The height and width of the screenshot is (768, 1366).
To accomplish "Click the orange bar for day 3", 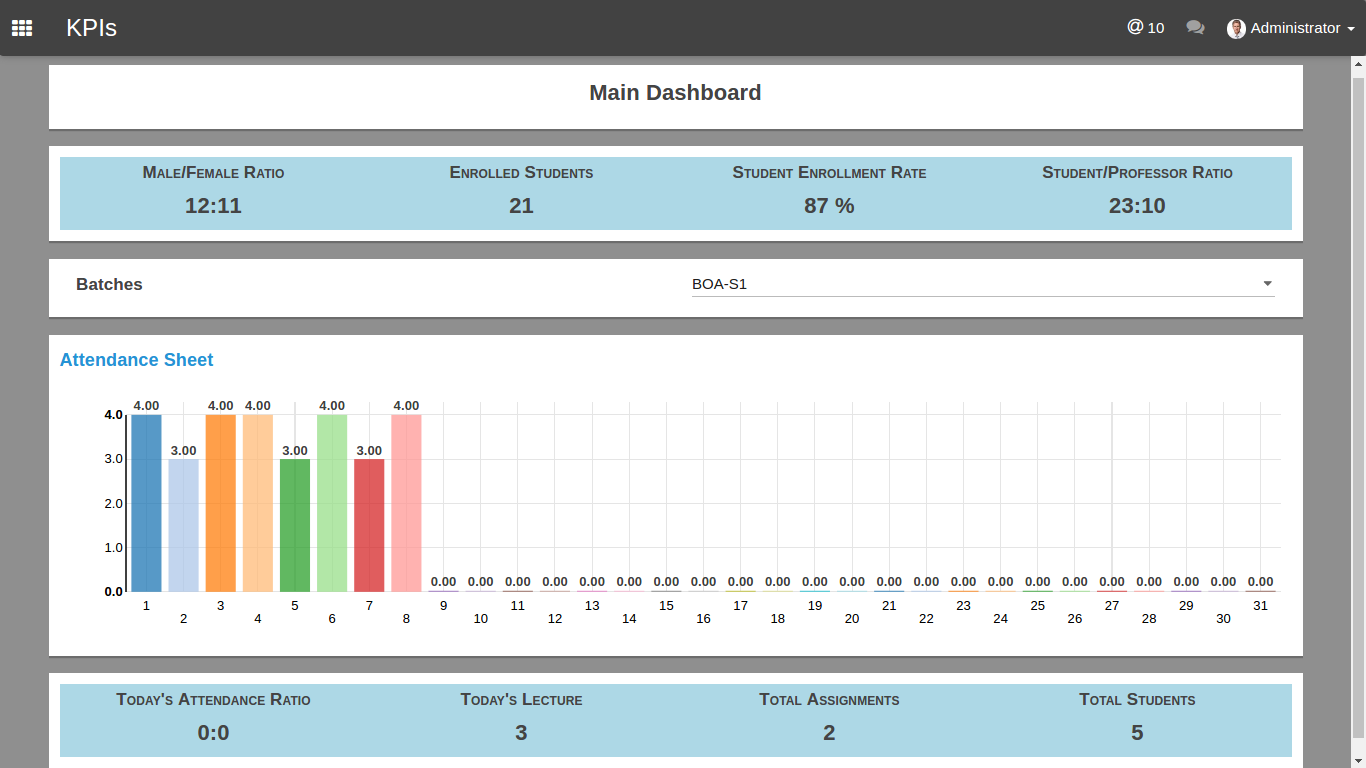I will tap(221, 503).
